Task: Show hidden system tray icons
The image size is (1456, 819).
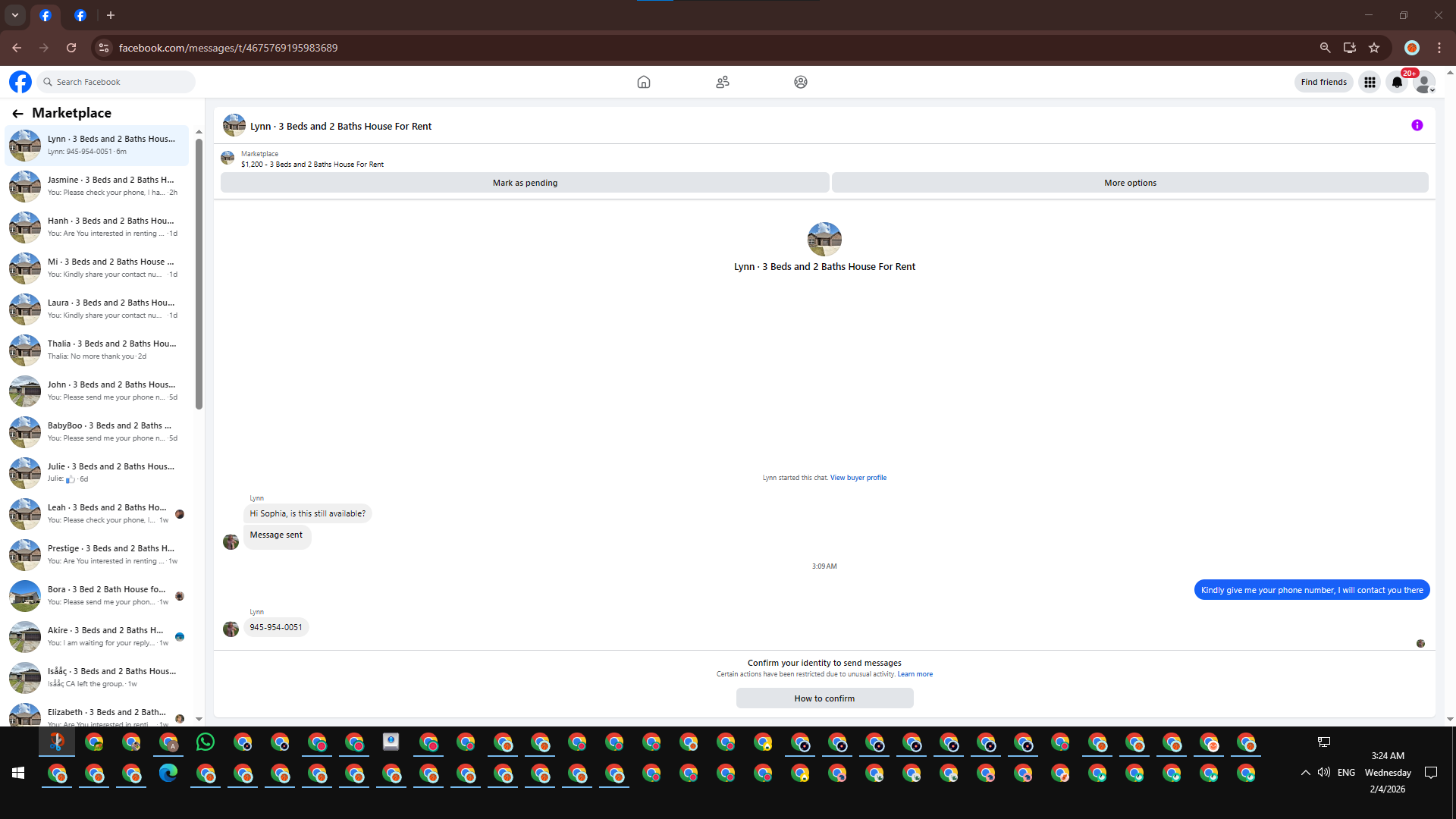Action: pyautogui.click(x=1305, y=773)
